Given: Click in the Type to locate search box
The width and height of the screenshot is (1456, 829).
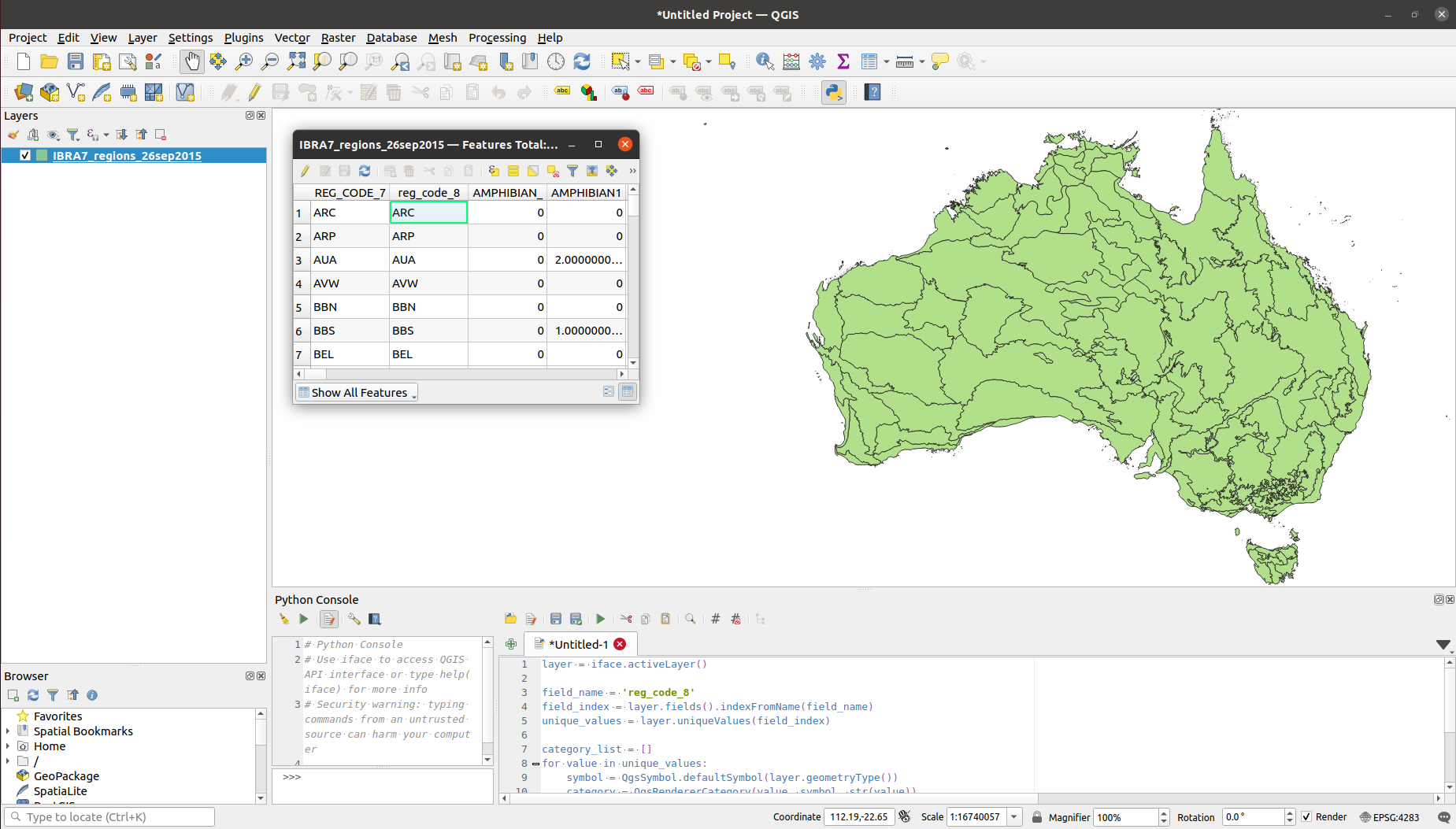Looking at the screenshot, I should click(x=109, y=817).
